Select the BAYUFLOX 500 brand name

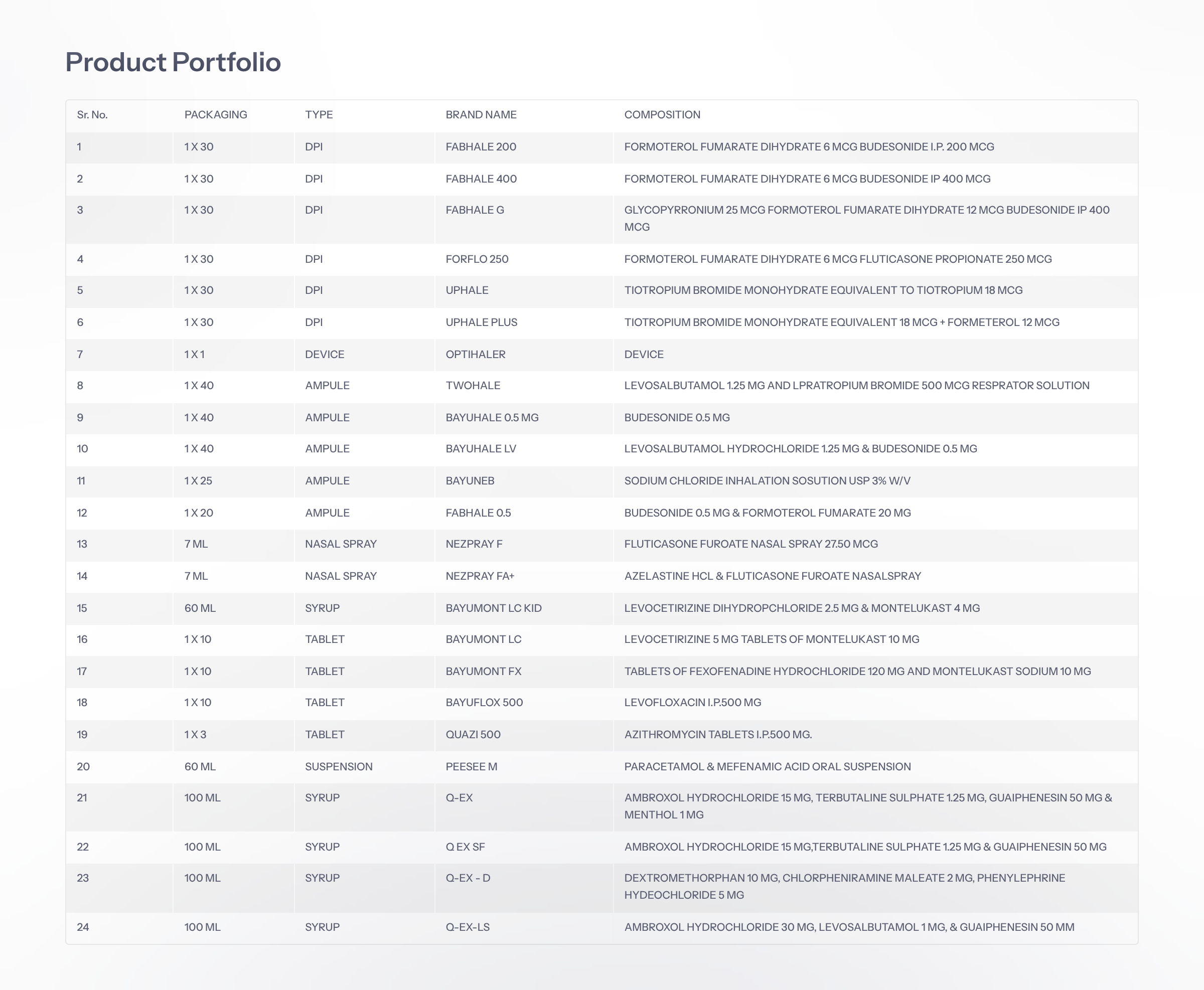coord(484,703)
